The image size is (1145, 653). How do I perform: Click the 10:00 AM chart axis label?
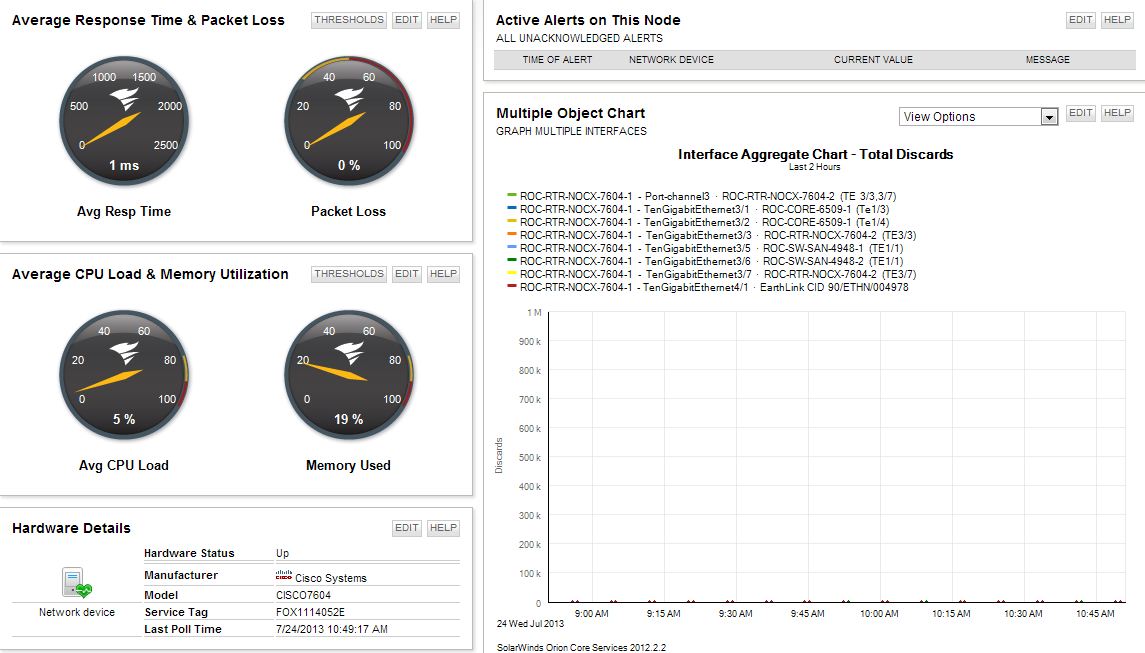click(x=879, y=614)
